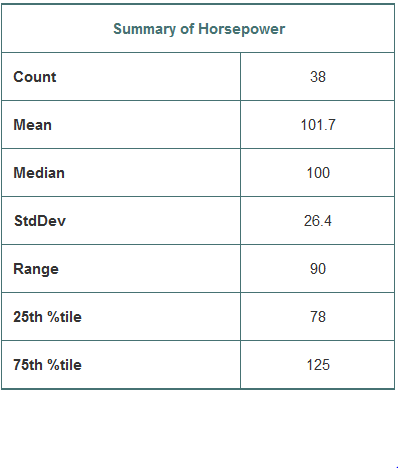Click the empty area beside Mean label
The image size is (398, 468).
(146, 125)
